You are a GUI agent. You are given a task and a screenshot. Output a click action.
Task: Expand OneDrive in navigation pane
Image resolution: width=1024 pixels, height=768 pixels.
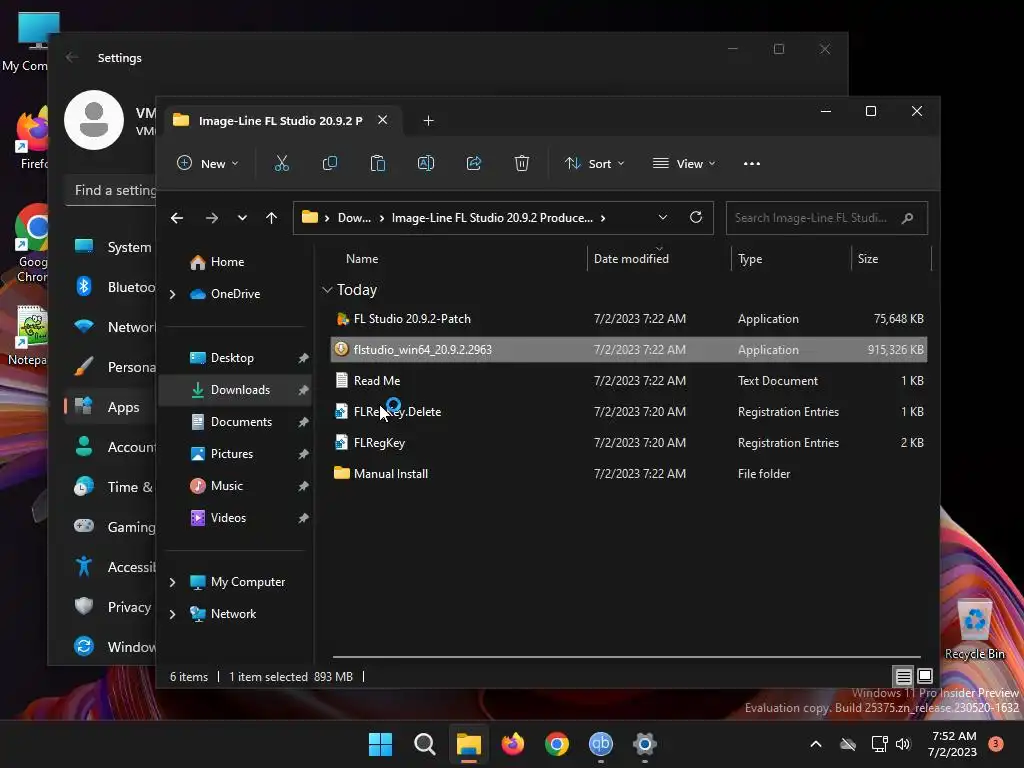(172, 295)
